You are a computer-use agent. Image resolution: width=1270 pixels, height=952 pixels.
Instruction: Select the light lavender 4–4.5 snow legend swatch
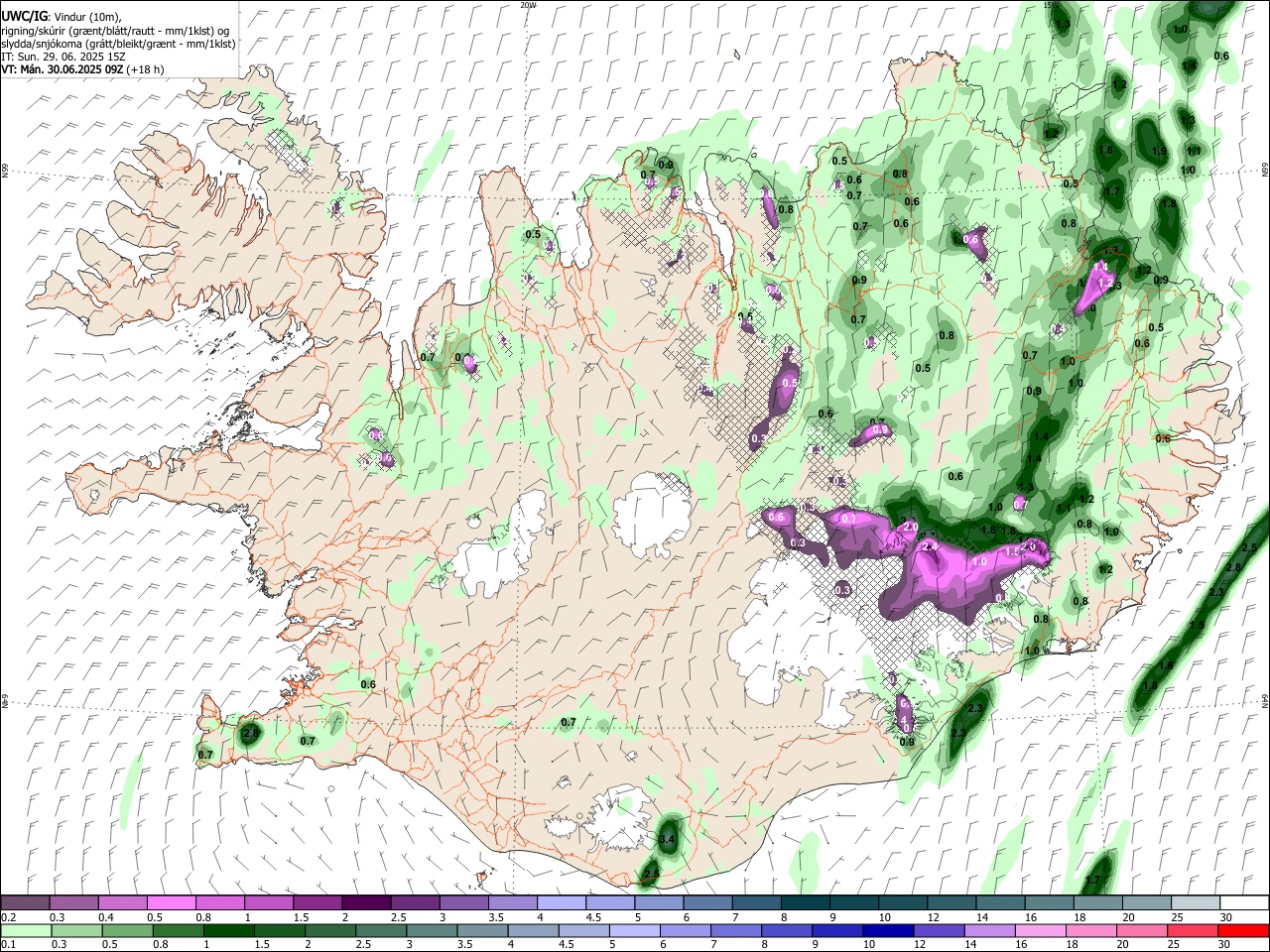[562, 903]
